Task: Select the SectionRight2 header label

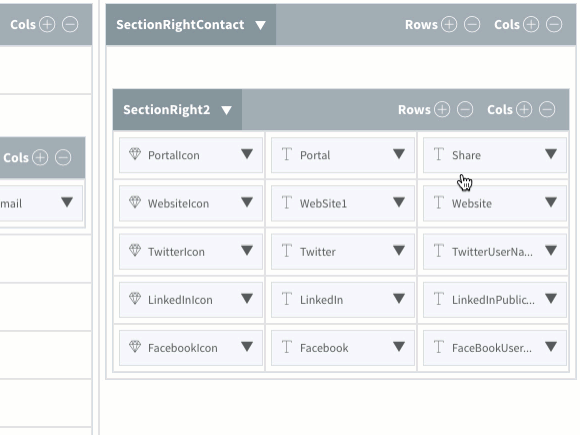Action: [166, 110]
